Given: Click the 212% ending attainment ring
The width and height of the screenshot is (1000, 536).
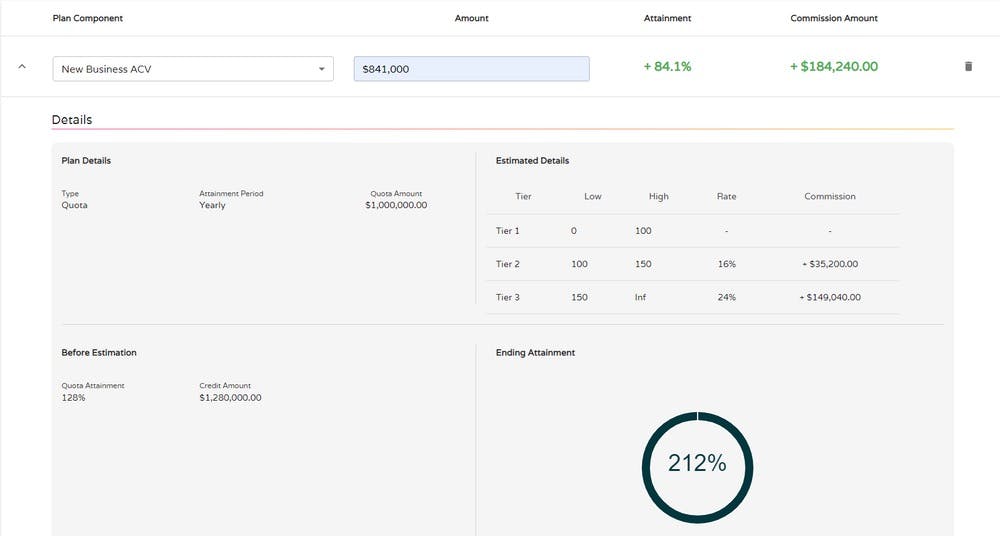Looking at the screenshot, I should click(697, 468).
